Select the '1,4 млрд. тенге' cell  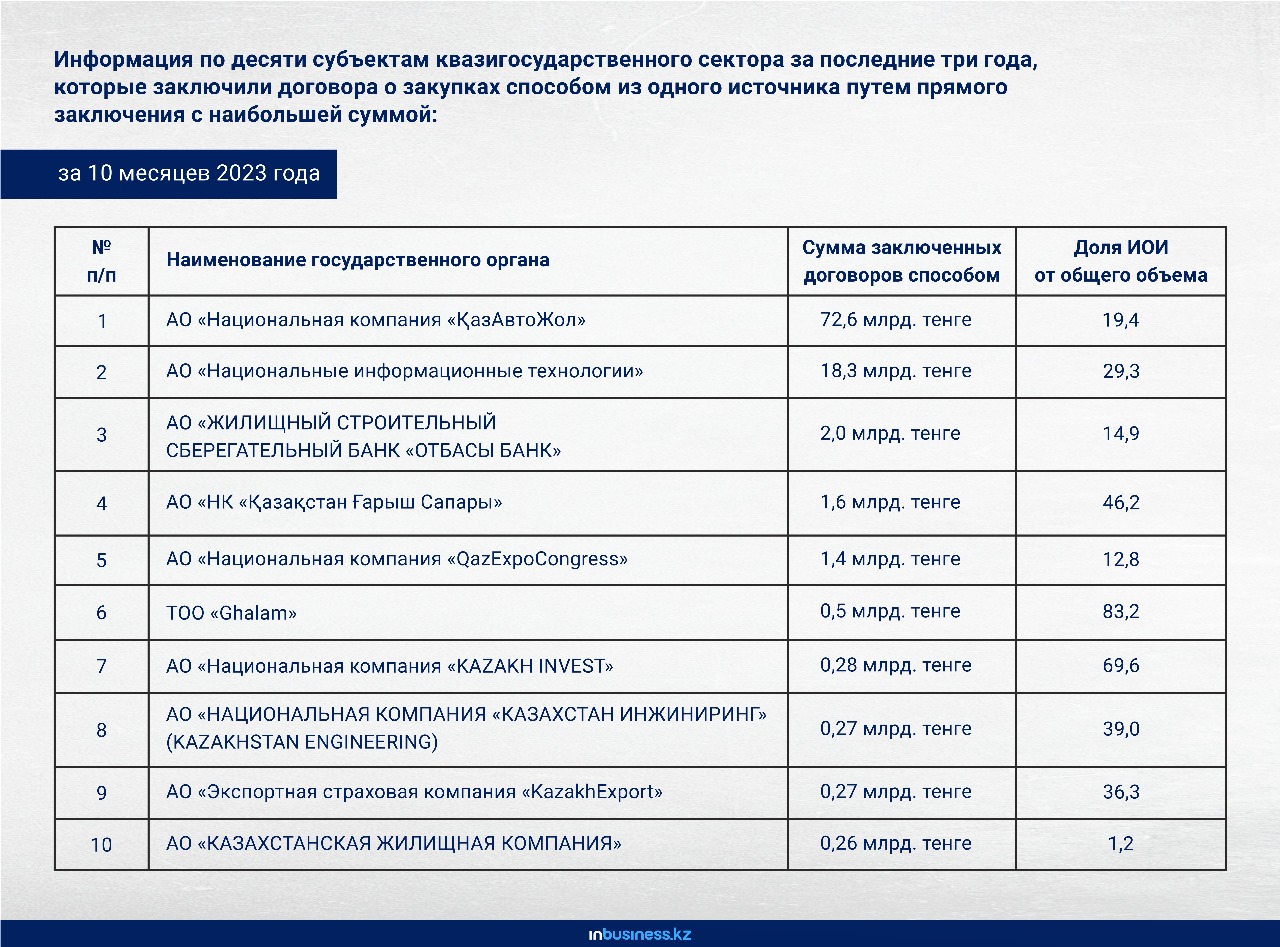click(x=901, y=560)
